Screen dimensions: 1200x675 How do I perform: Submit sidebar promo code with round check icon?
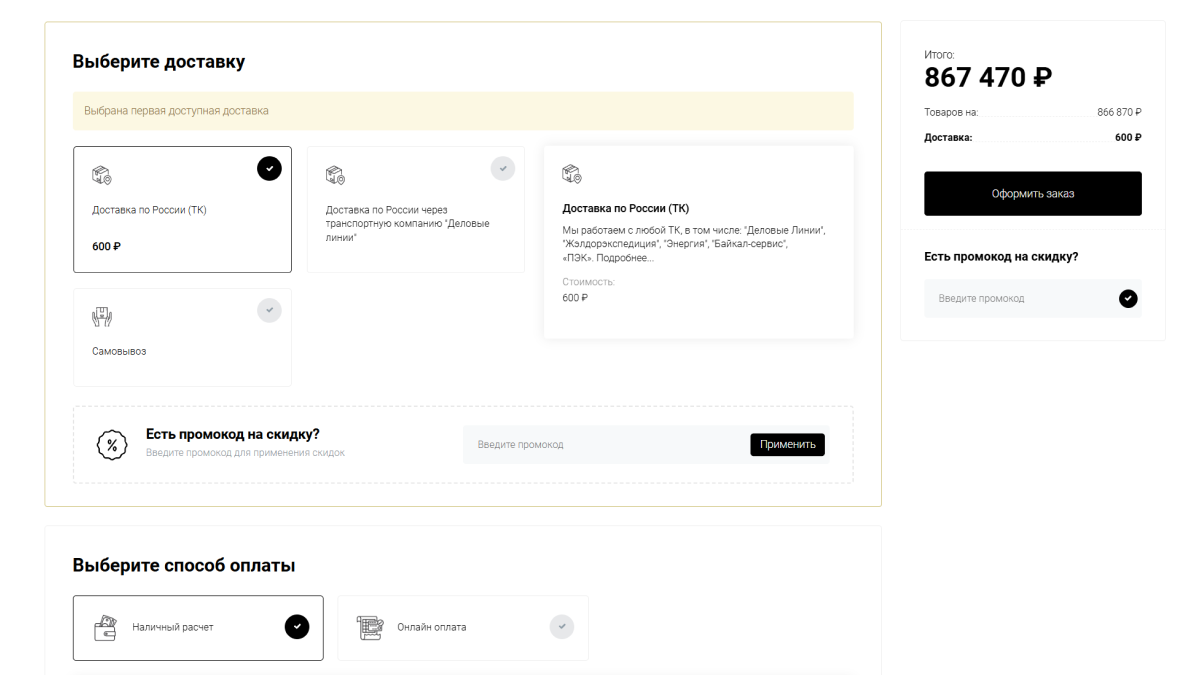(1128, 298)
